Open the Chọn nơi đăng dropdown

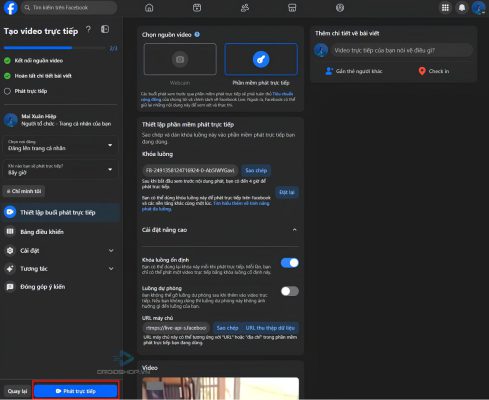[x=60, y=145]
